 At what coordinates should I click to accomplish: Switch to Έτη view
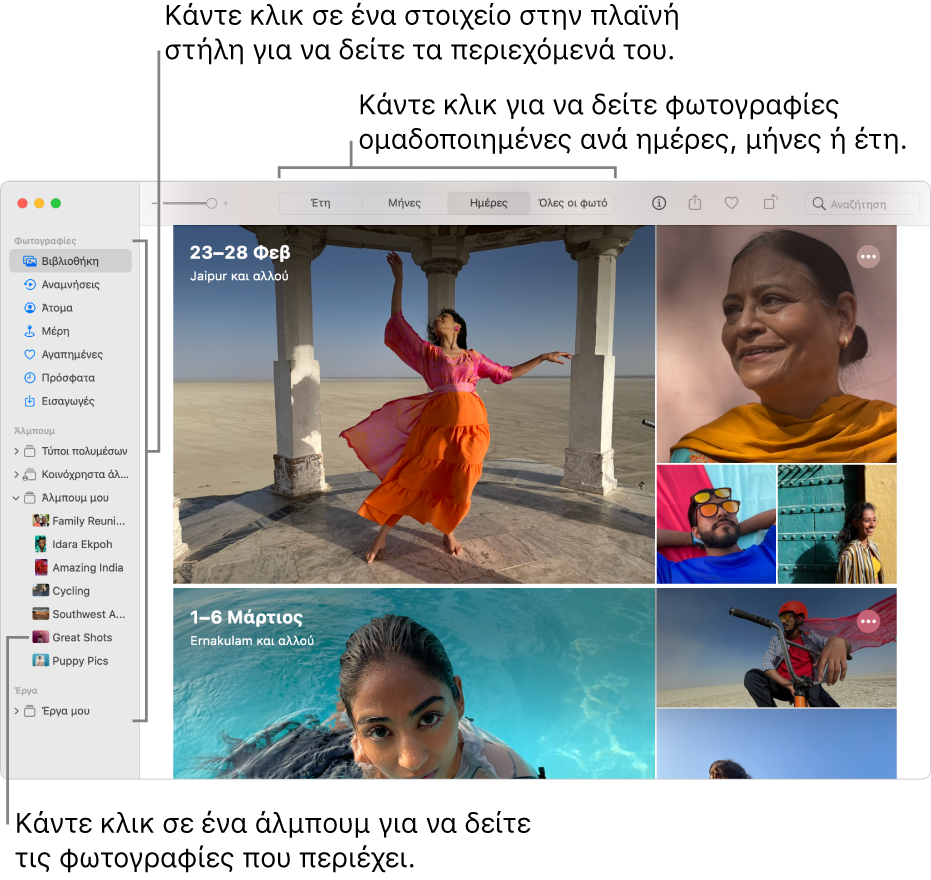pyautogui.click(x=321, y=203)
